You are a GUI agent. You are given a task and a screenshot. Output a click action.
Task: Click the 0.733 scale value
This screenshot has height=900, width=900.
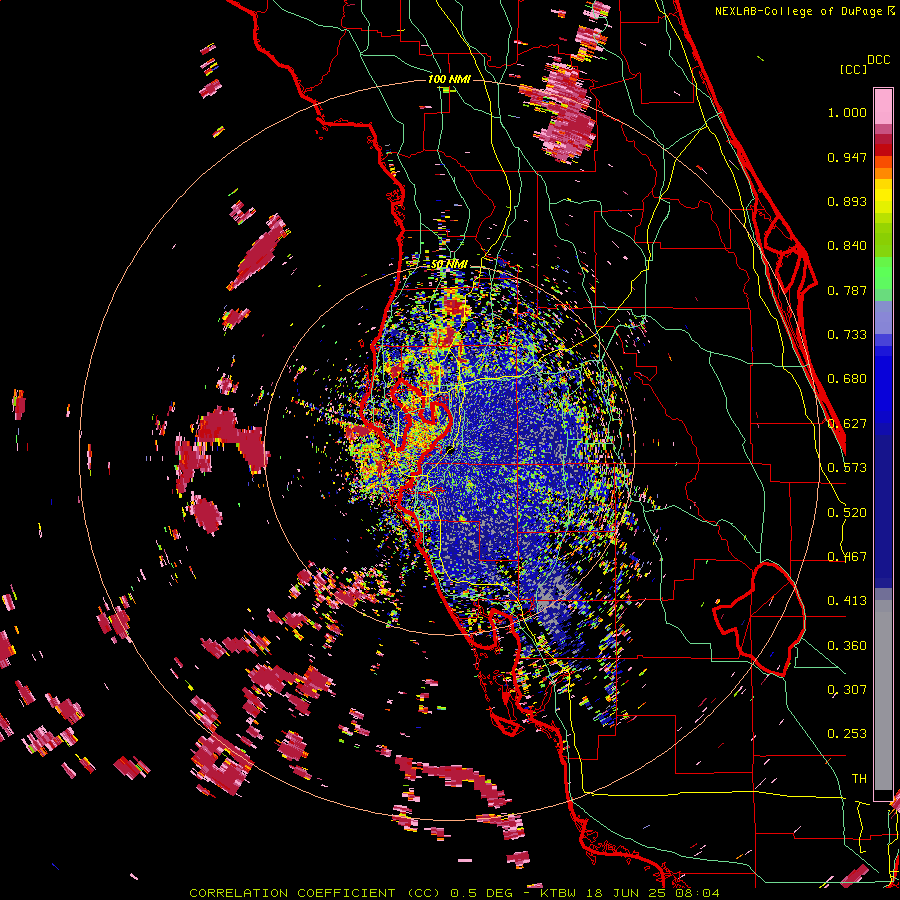847,335
